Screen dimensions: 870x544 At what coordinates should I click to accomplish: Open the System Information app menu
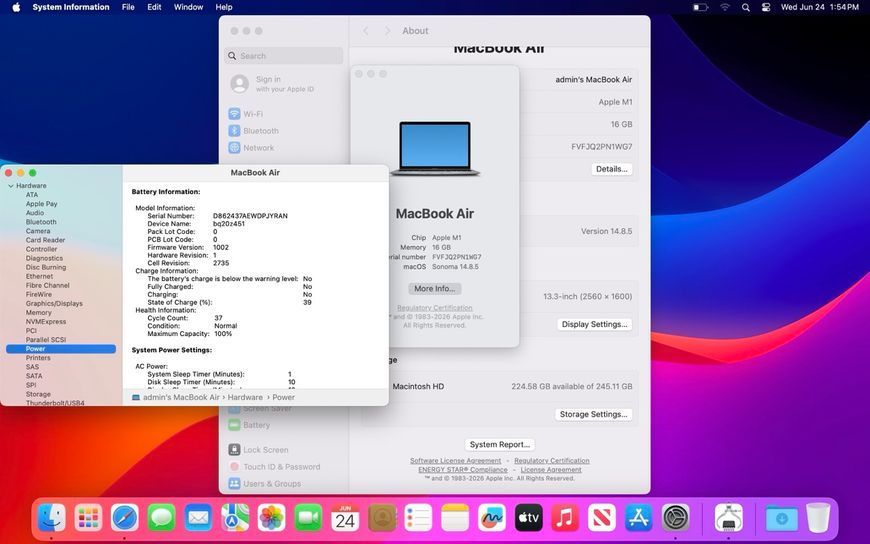tap(70, 7)
